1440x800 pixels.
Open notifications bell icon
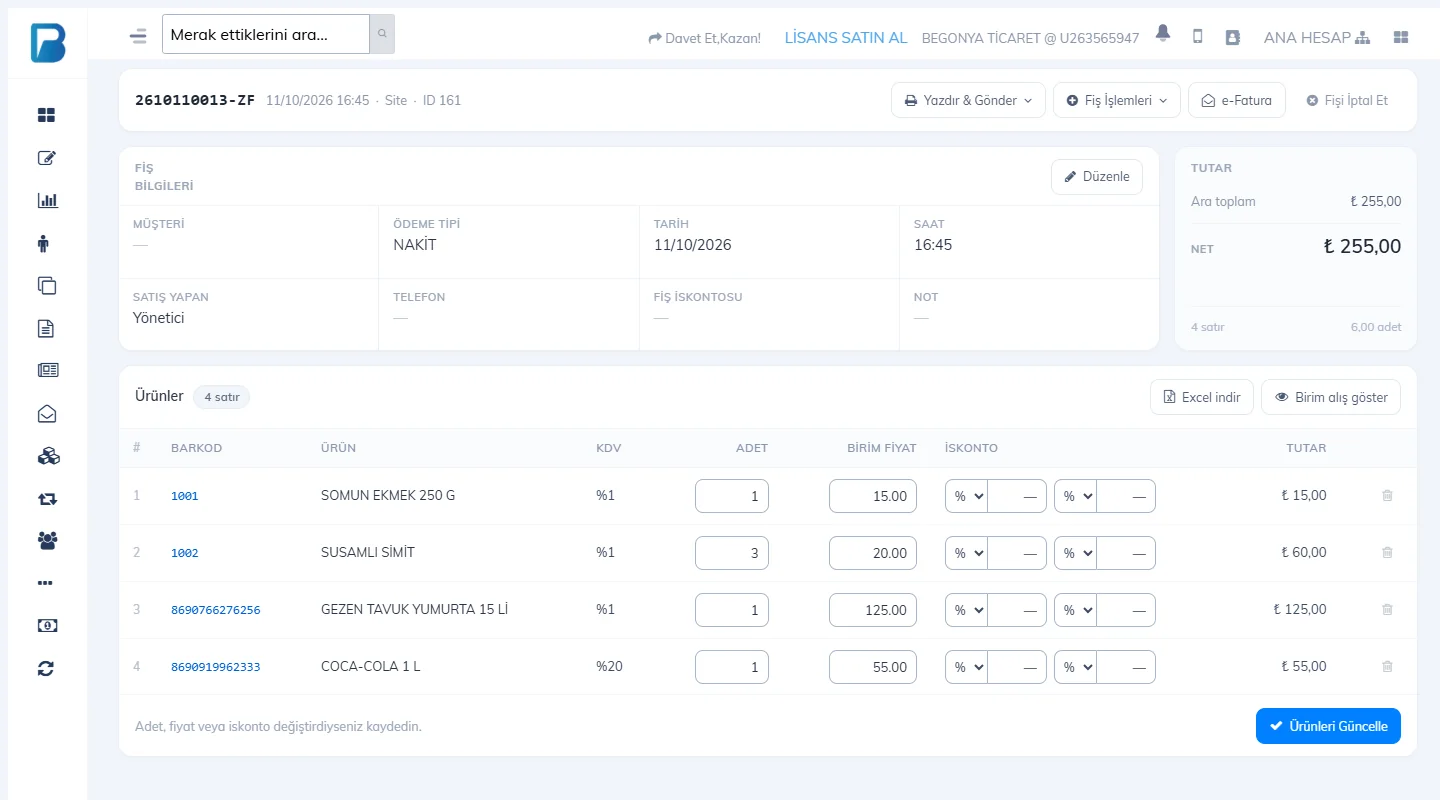coord(1162,34)
